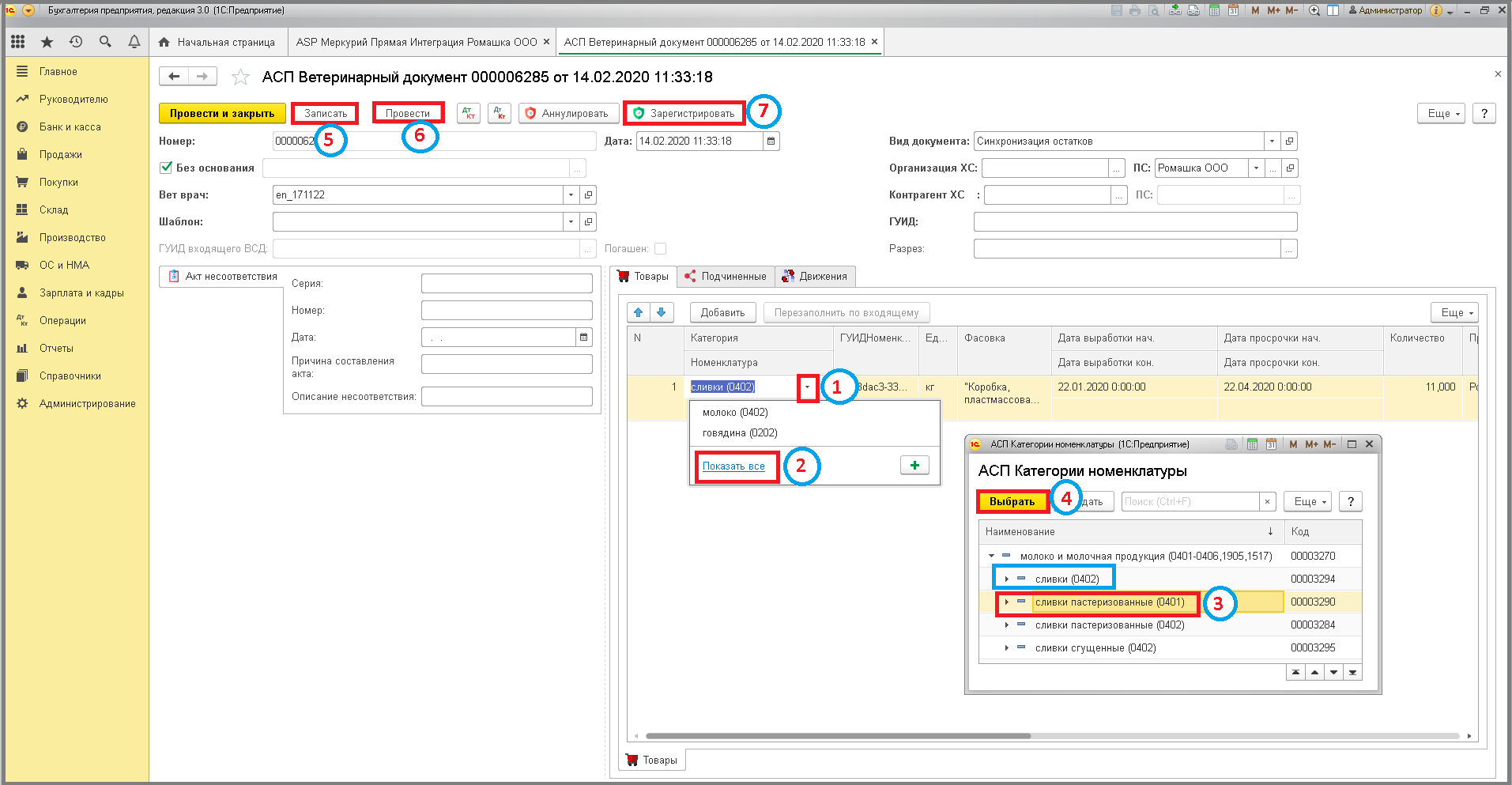Switch to ASP Меркурий Прямая Интеграция tab
1512x785 pixels.
coord(423,42)
